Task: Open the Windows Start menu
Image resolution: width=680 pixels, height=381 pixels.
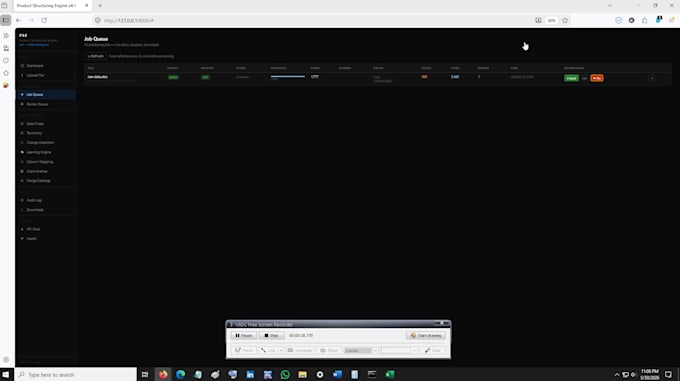Action: click(6, 374)
